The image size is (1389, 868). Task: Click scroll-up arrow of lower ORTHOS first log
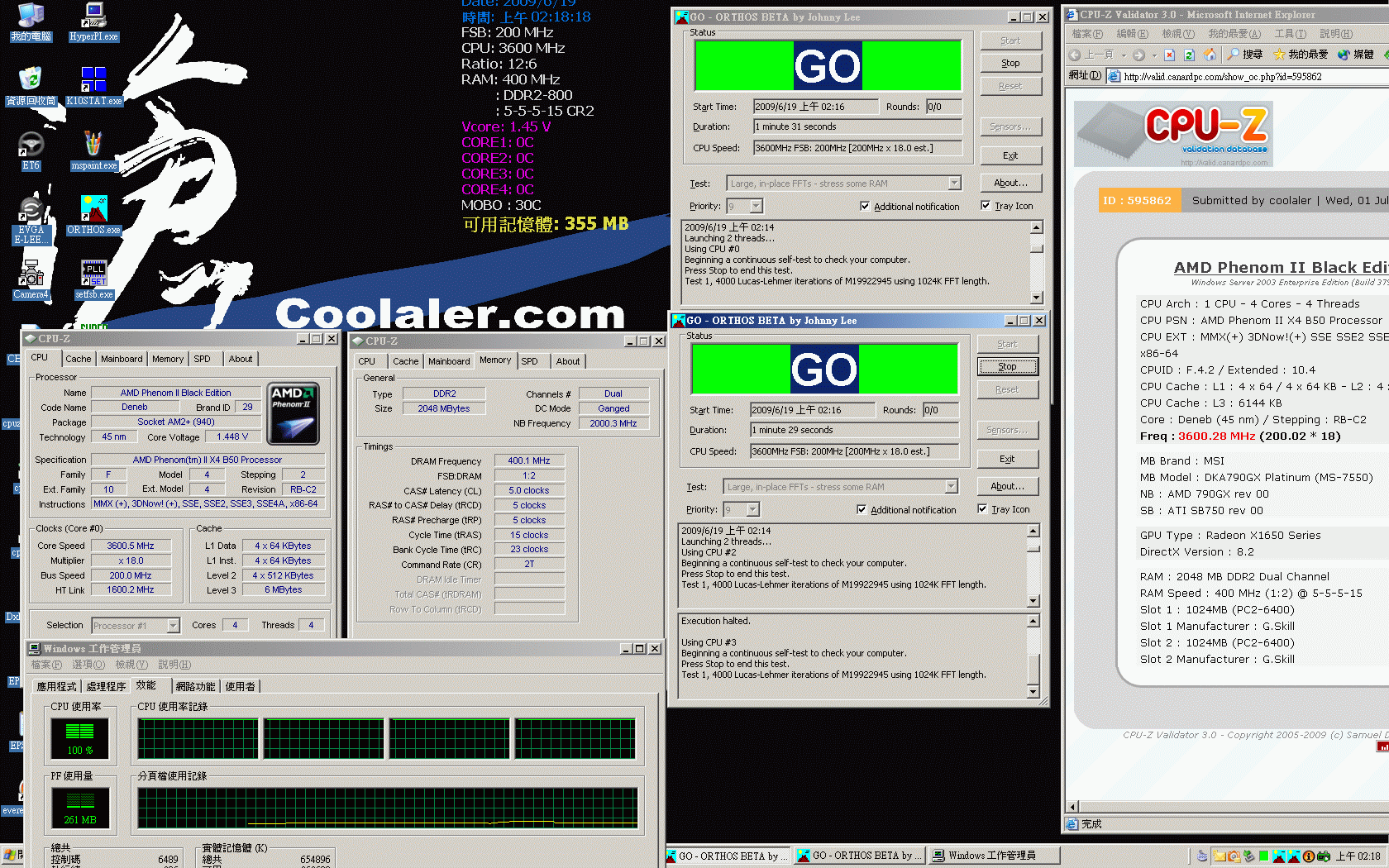(1033, 531)
